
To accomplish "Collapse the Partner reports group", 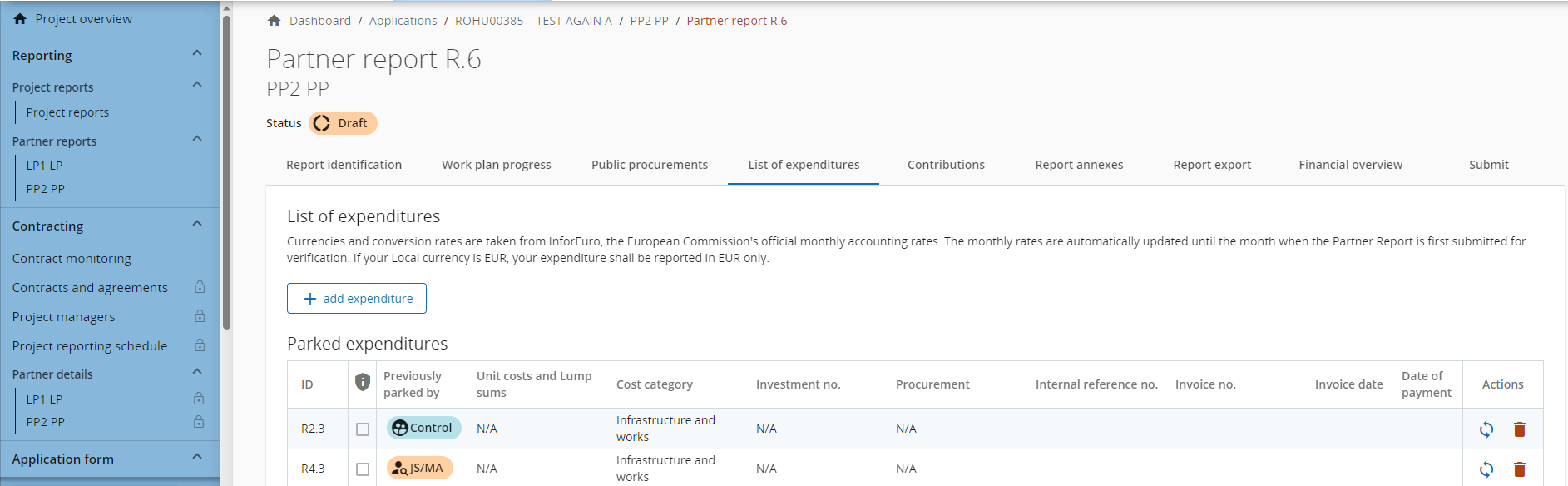I will [x=197, y=139].
